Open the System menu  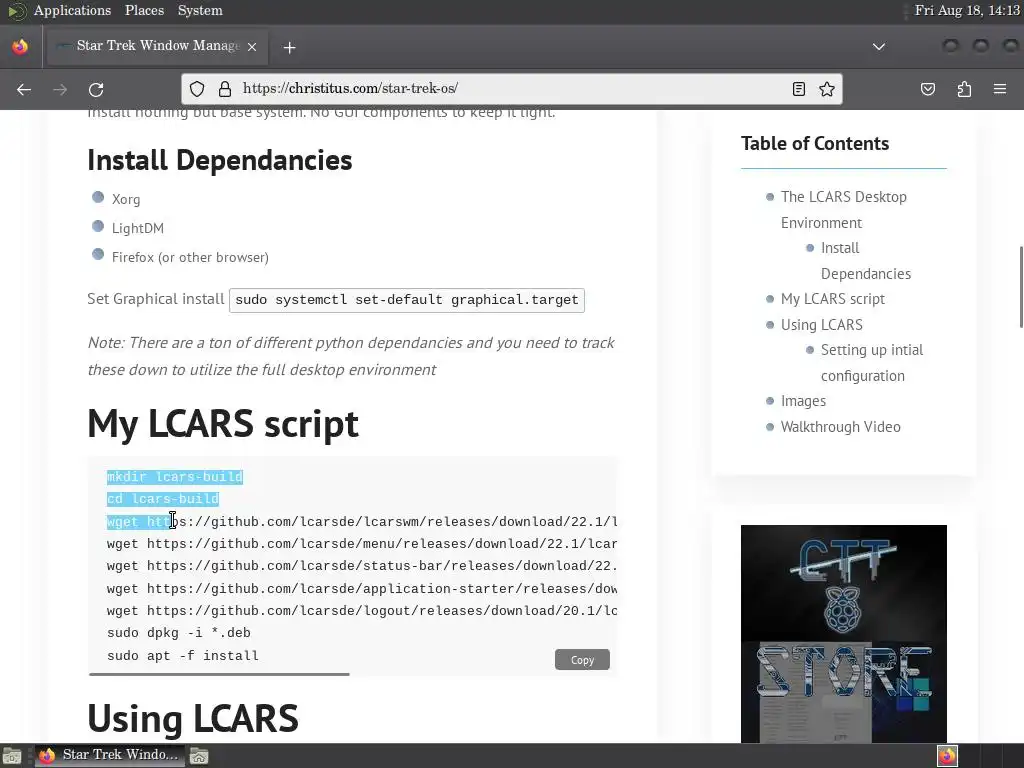[200, 10]
